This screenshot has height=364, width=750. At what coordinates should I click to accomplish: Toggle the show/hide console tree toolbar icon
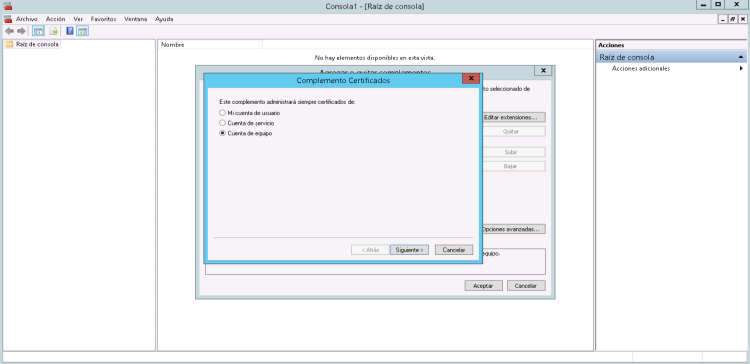click(x=38, y=31)
